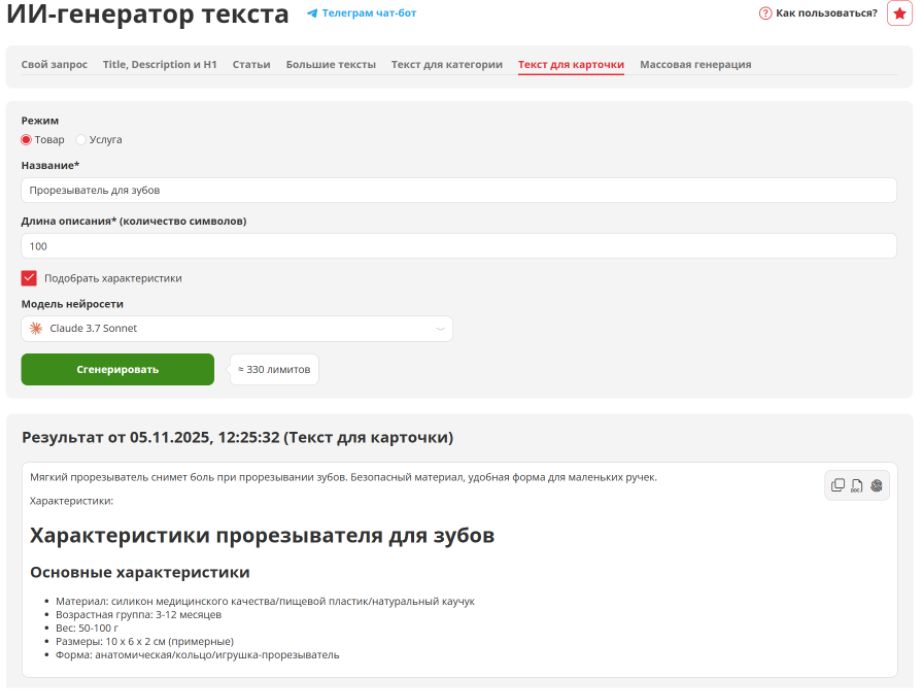
Task: Click the Длина описания input field
Action: (x=458, y=246)
